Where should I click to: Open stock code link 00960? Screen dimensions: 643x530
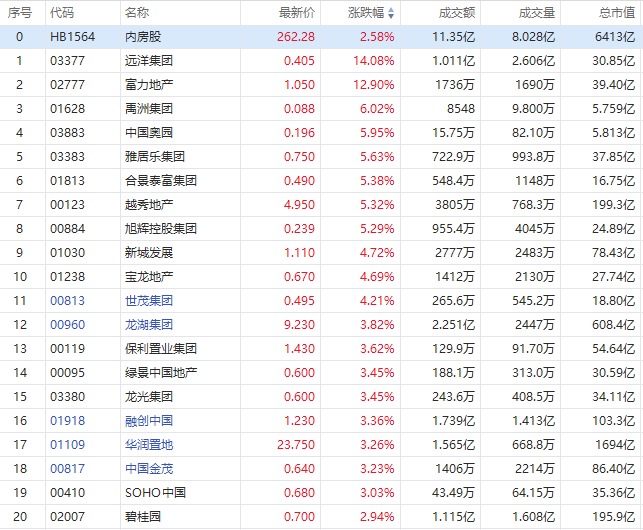tap(67, 324)
